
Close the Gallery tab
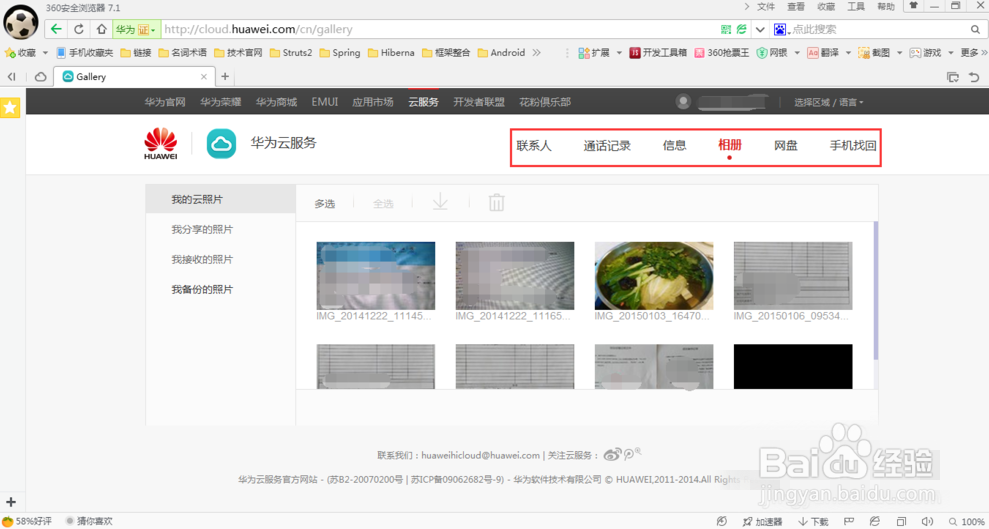coord(204,77)
